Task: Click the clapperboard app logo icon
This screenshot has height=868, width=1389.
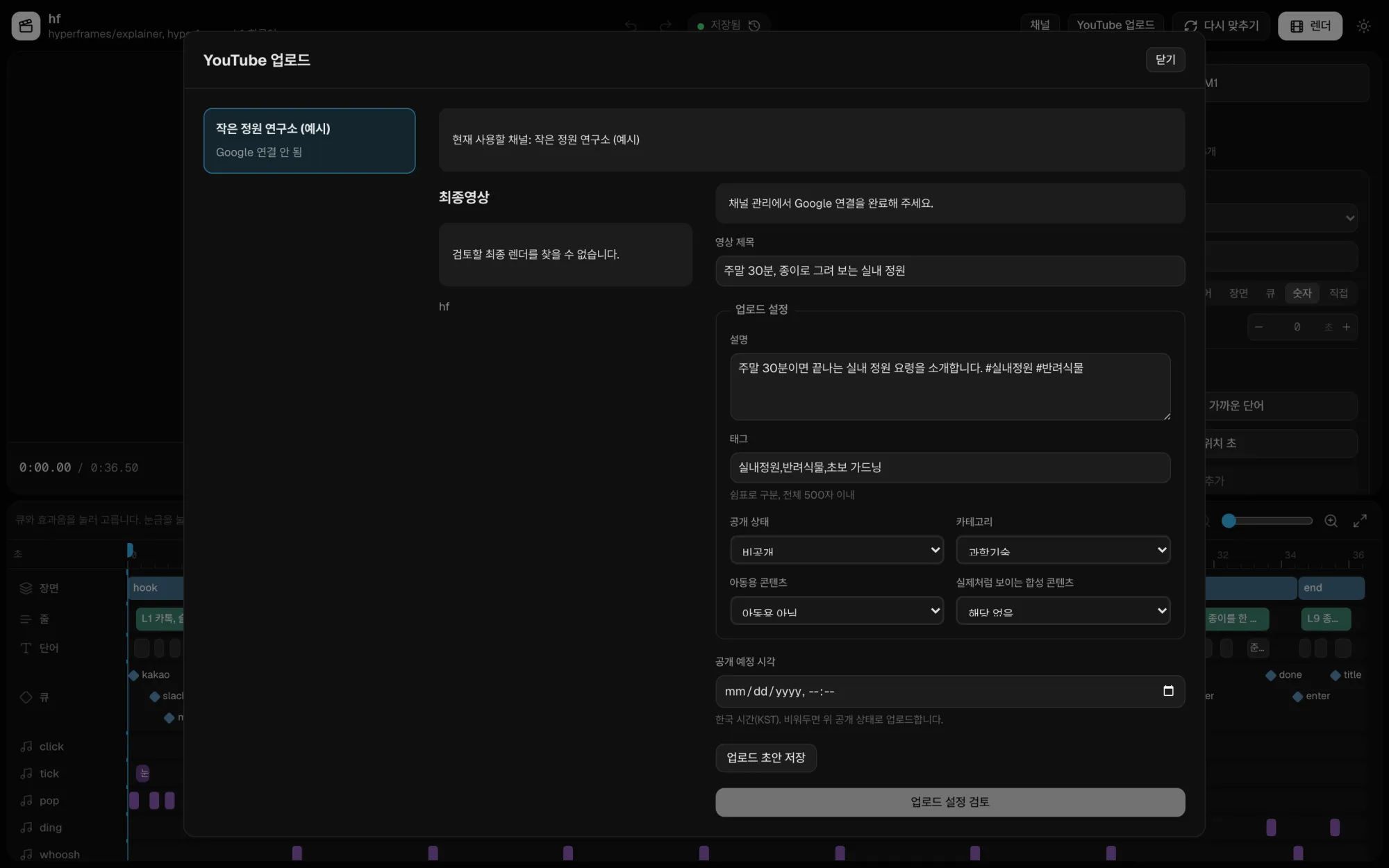Action: click(26, 26)
